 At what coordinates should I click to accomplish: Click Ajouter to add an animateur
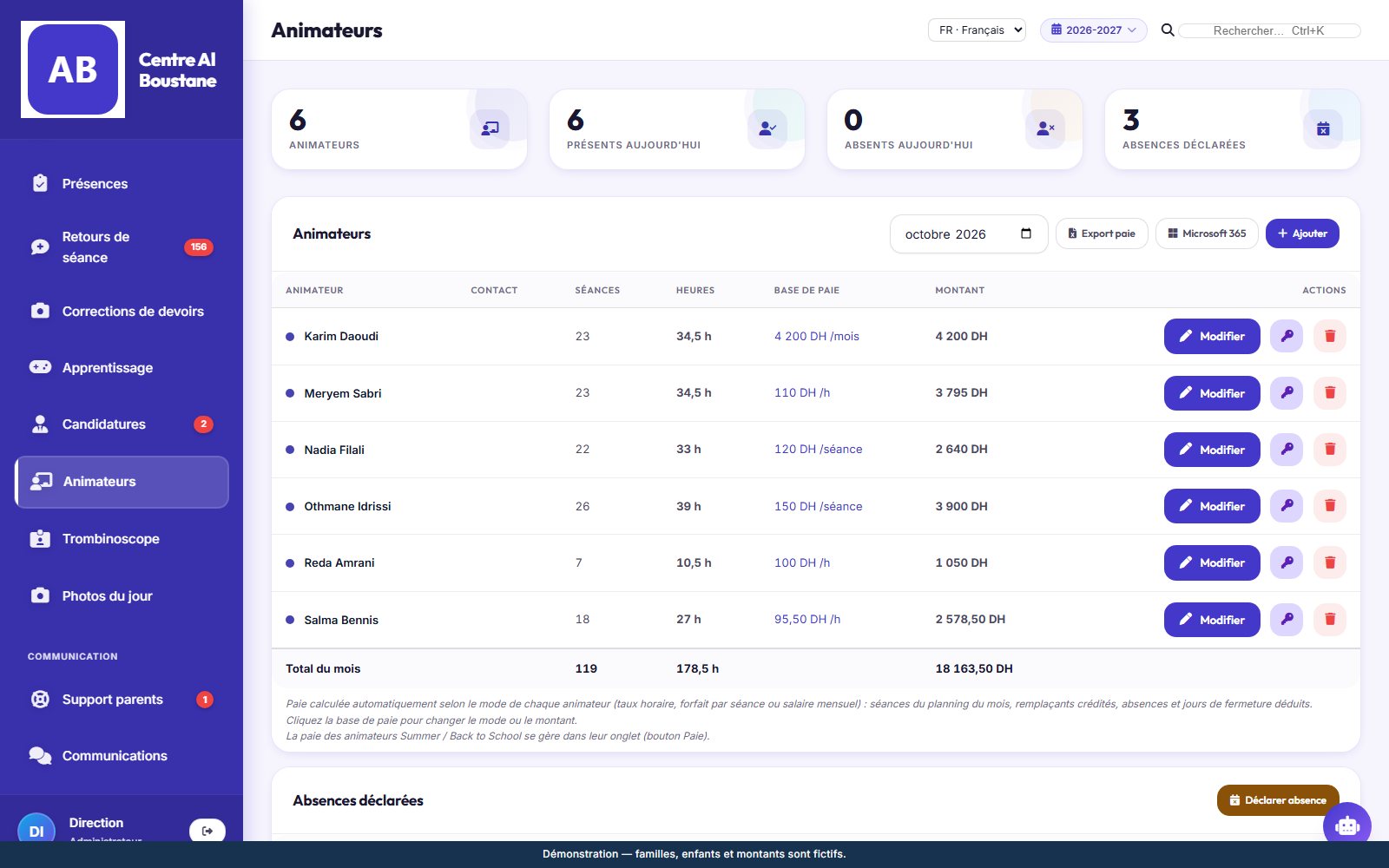coord(1302,233)
